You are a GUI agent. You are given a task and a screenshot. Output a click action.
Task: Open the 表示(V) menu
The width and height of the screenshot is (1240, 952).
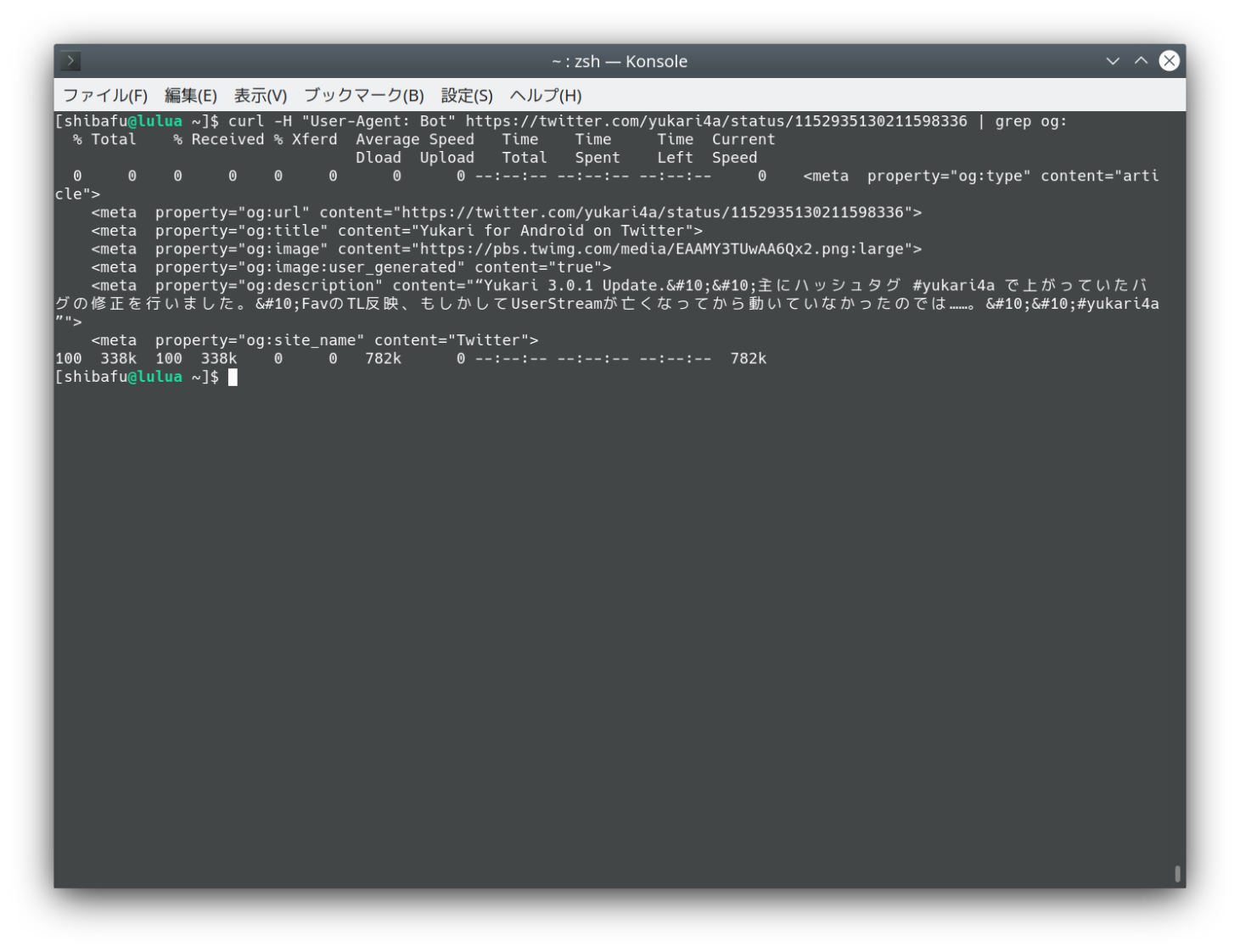[x=261, y=96]
